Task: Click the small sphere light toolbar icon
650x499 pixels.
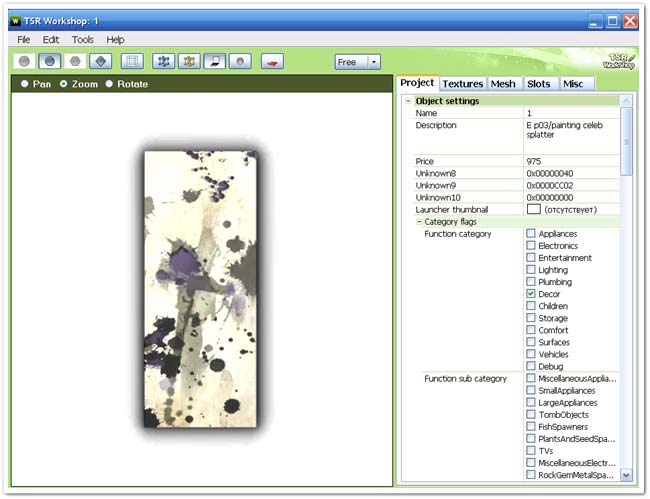Action: click(240, 61)
